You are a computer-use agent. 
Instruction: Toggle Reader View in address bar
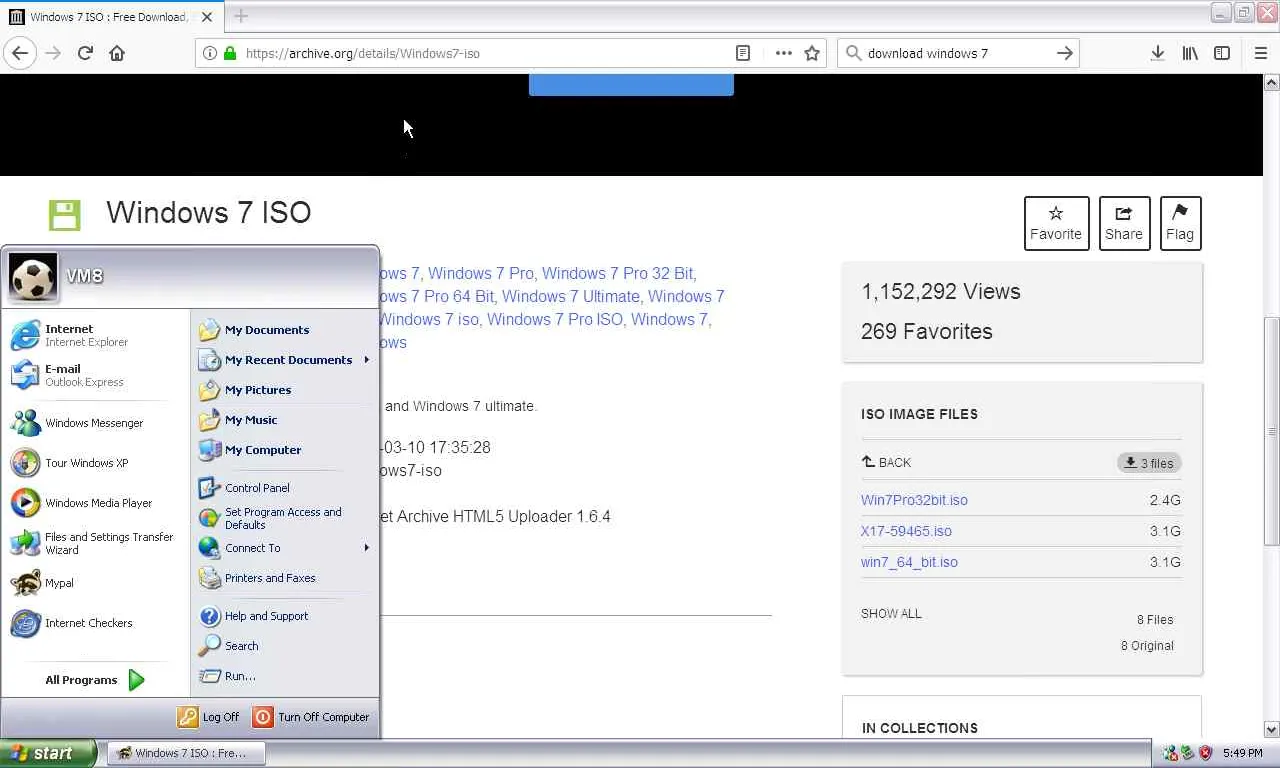[743, 53]
